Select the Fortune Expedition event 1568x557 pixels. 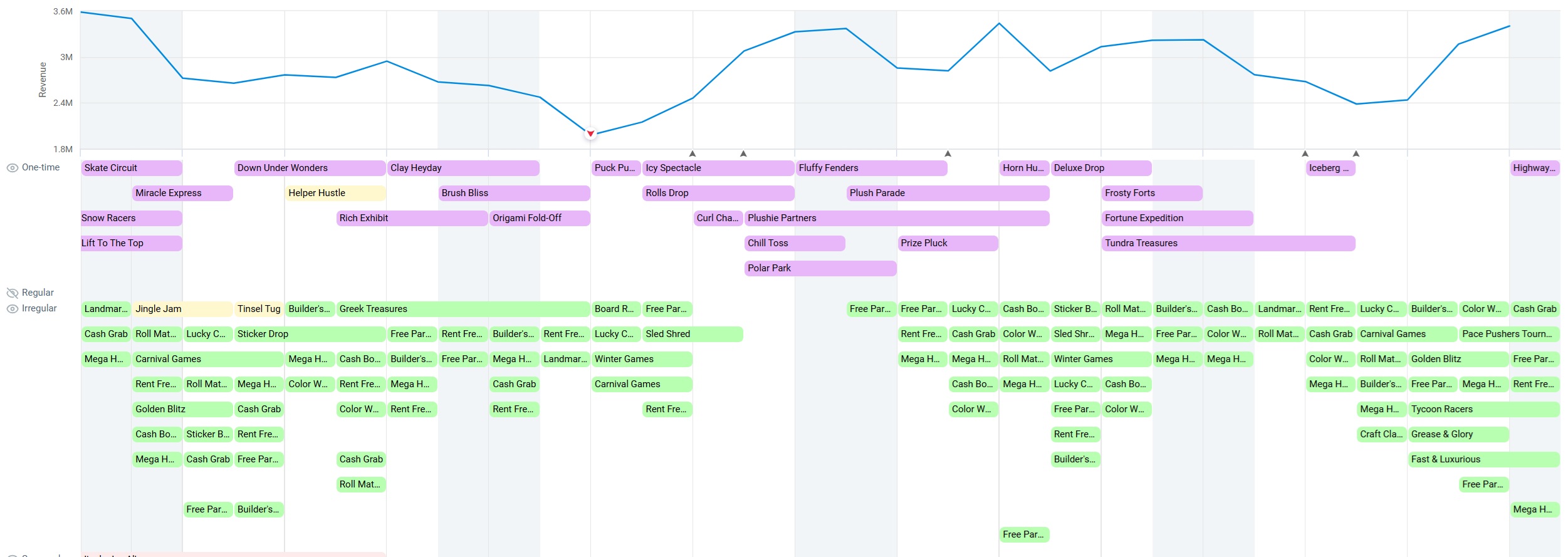[1178, 218]
